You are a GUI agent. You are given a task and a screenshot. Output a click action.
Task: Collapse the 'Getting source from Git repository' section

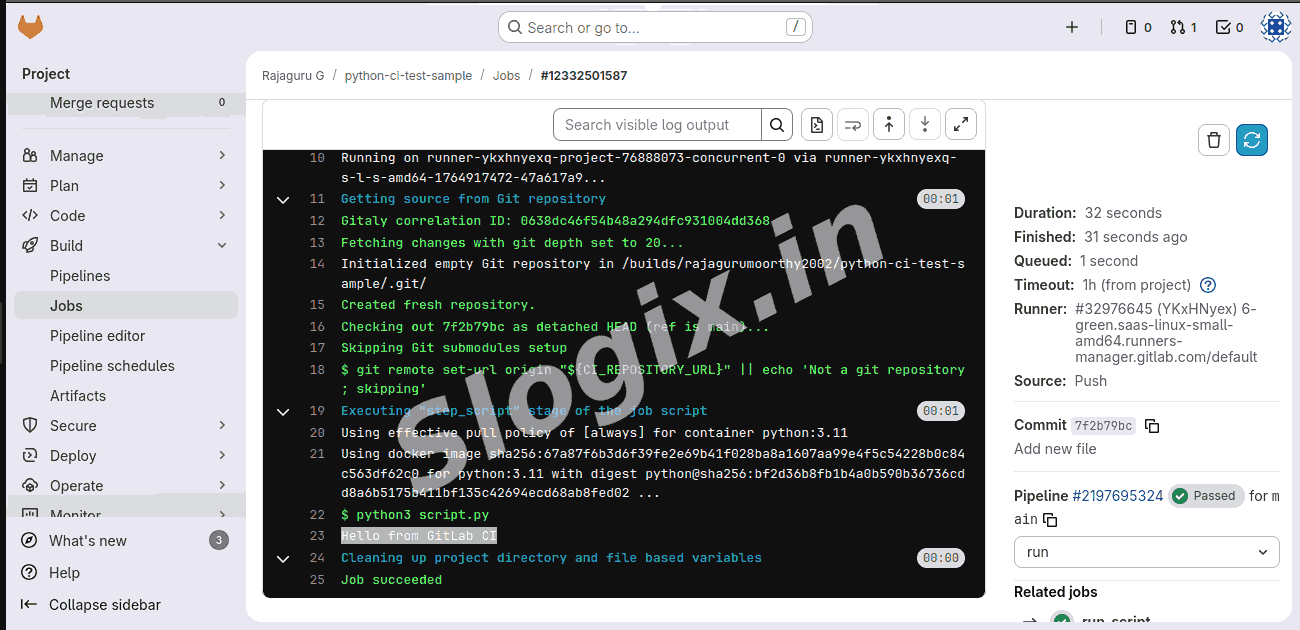tap(283, 200)
